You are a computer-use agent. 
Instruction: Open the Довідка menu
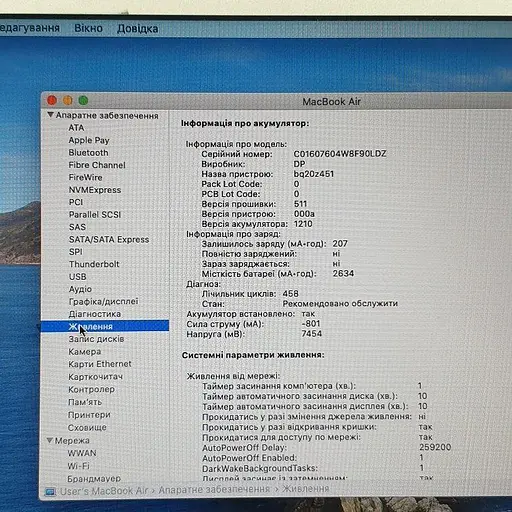137,29
